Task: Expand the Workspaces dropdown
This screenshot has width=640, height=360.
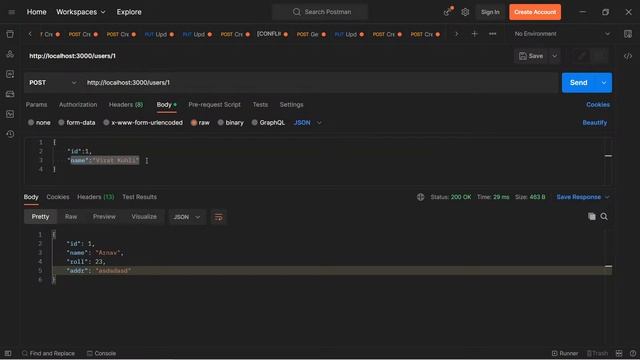Action: tap(81, 12)
